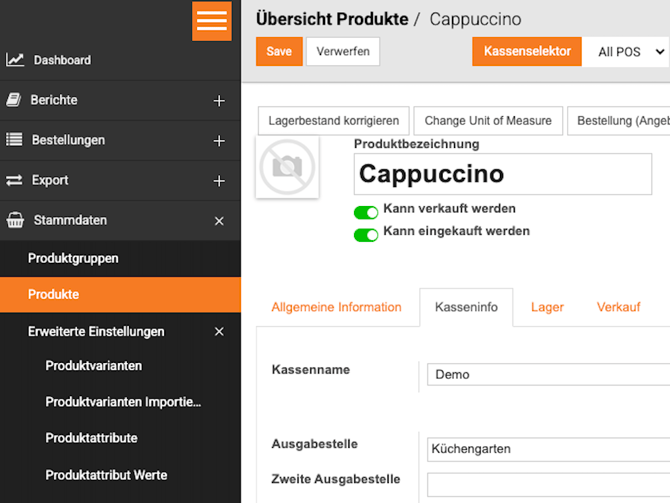Click the Ausgabestelle field containing Küchengarten
The height and width of the screenshot is (503, 670).
548,449
